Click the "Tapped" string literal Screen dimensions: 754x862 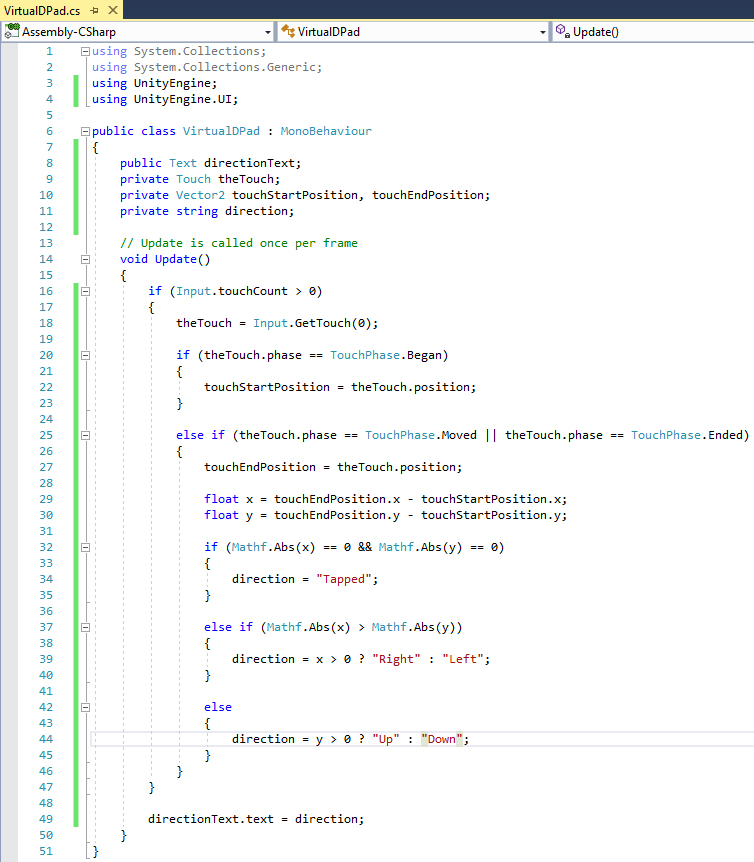343,579
